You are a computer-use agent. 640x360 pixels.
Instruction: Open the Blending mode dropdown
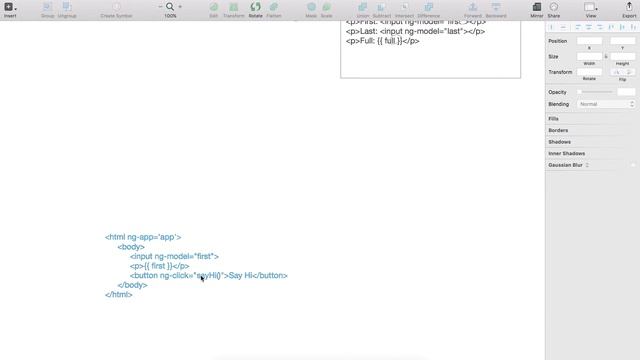[x=606, y=104]
